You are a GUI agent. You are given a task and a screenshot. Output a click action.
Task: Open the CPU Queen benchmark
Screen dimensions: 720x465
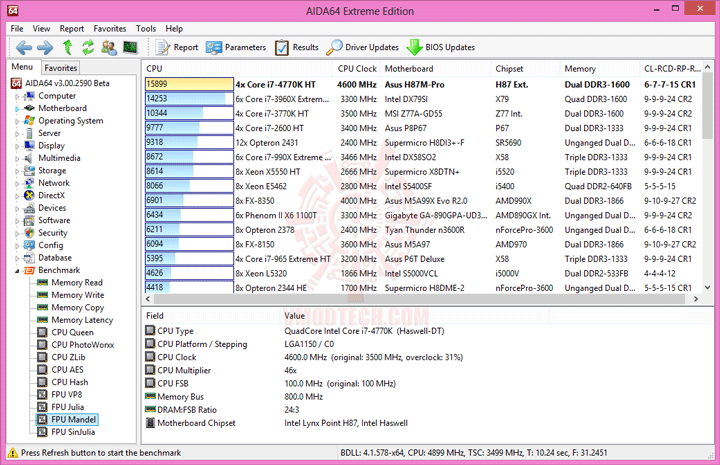(72, 332)
